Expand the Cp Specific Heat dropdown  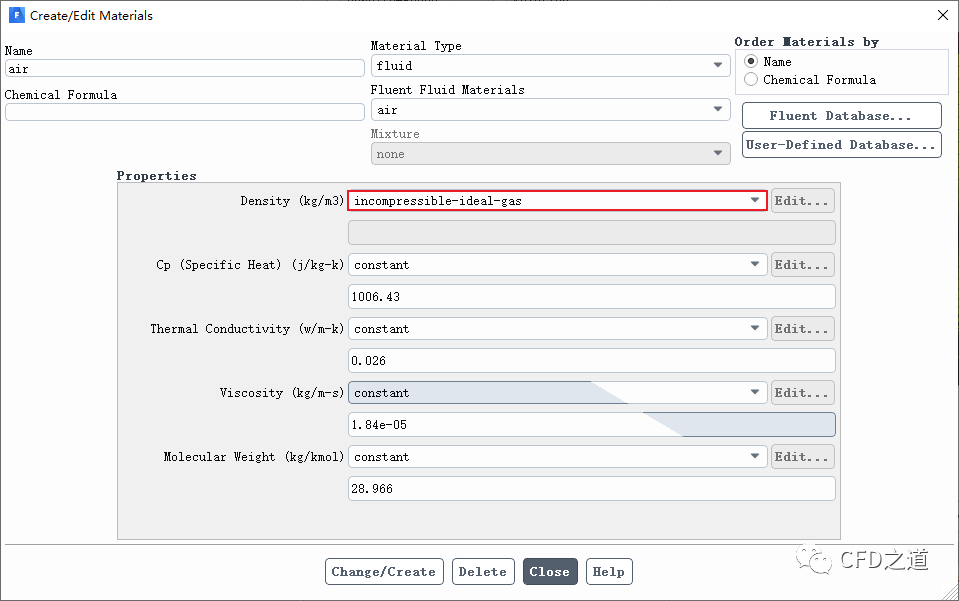tap(557, 265)
